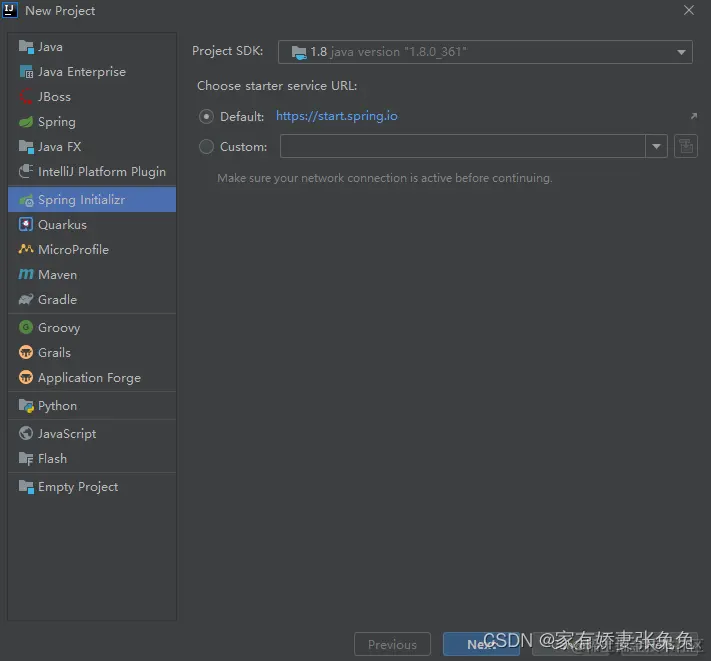Click the SDK folder icon in combo box
The width and height of the screenshot is (711, 661).
point(299,53)
